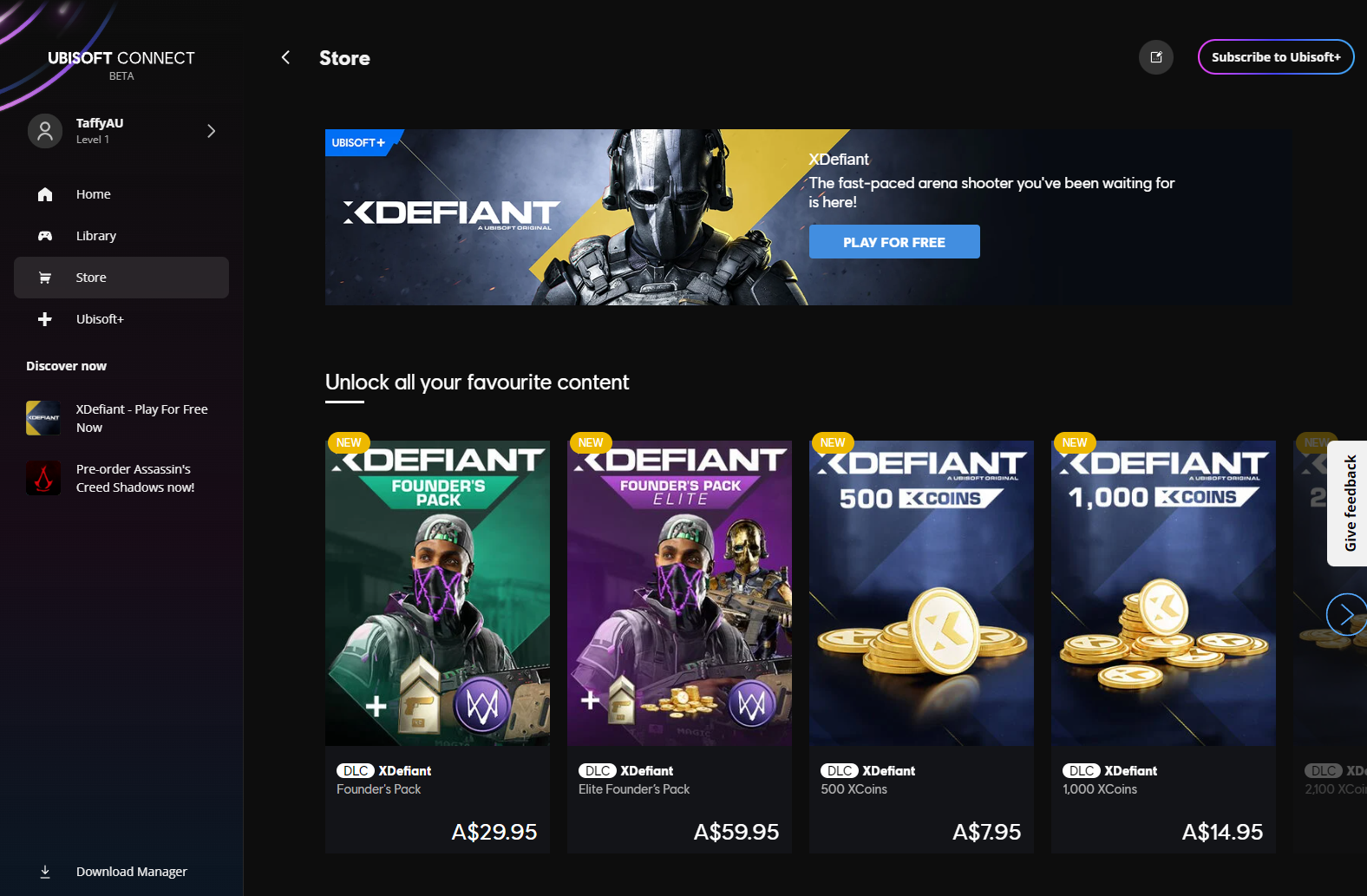Open Ubisoft+ from the sidebar

tap(121, 319)
